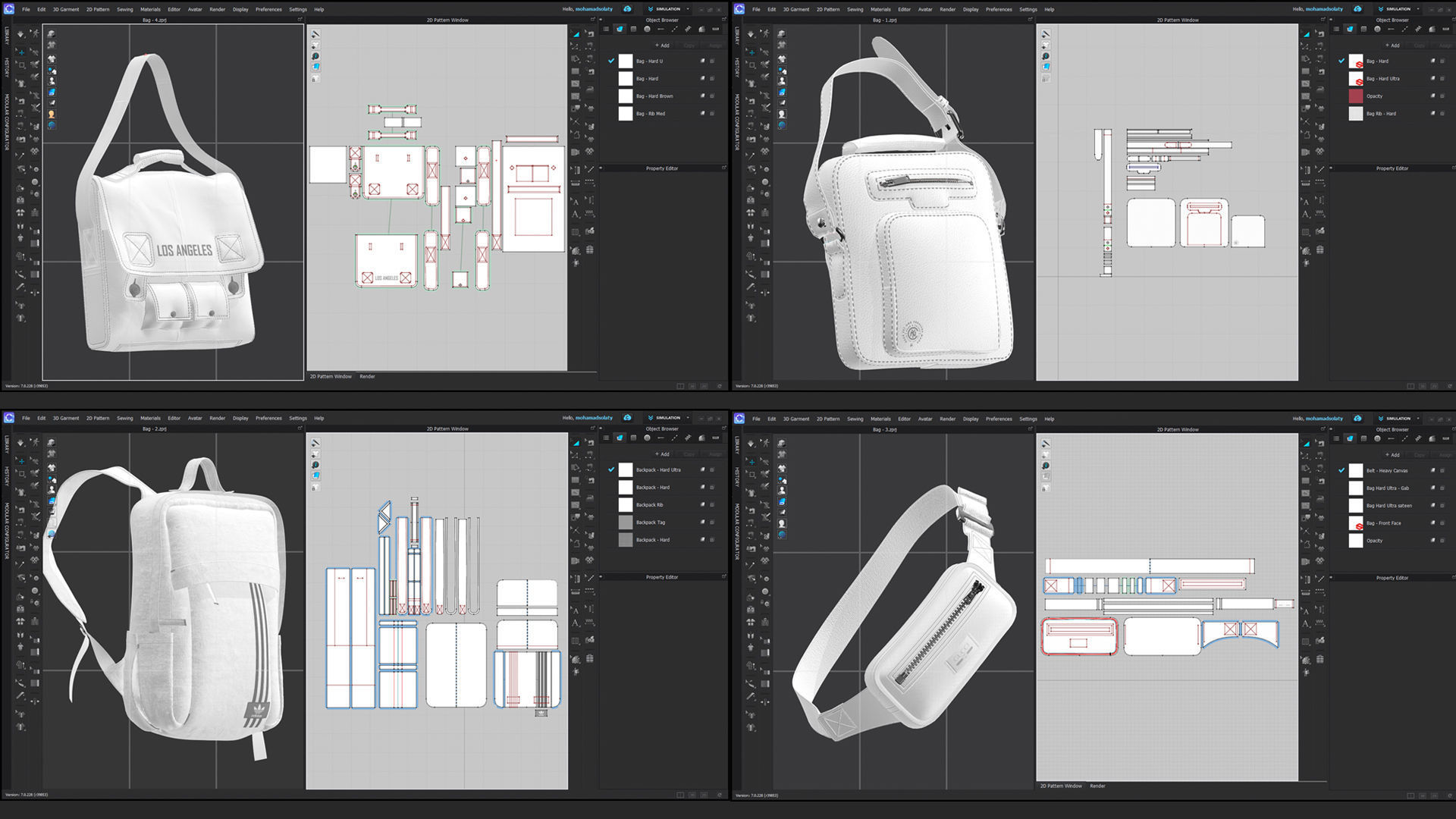This screenshot has height=819, width=1456.
Task: Toggle the blue 3D environment icon in Bag - 3 view
Action: tap(782, 502)
